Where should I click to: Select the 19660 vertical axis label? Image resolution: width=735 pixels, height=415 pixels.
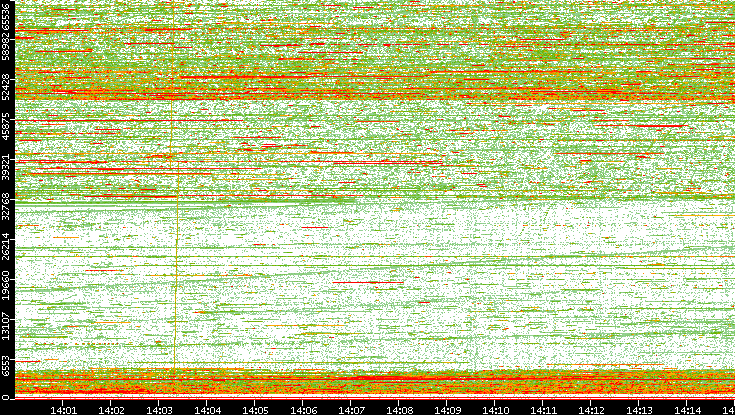[6, 284]
